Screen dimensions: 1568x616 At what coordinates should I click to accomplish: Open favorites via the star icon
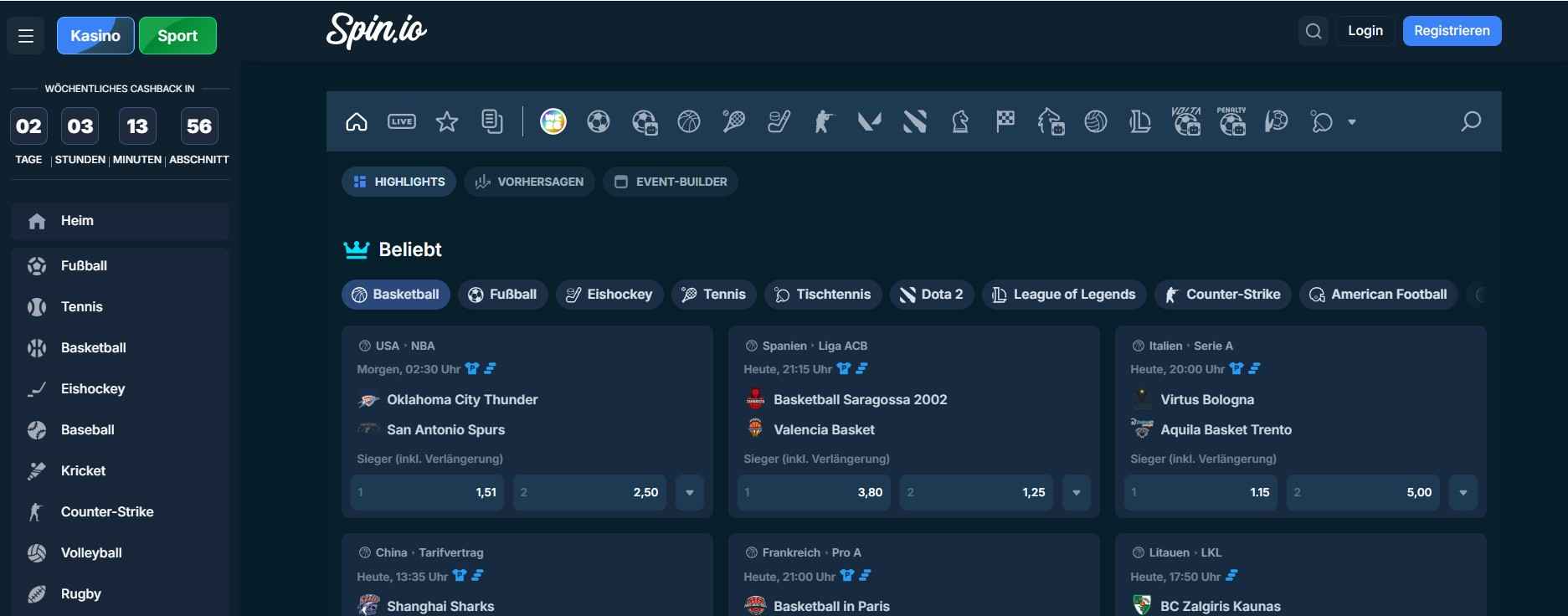tap(447, 122)
